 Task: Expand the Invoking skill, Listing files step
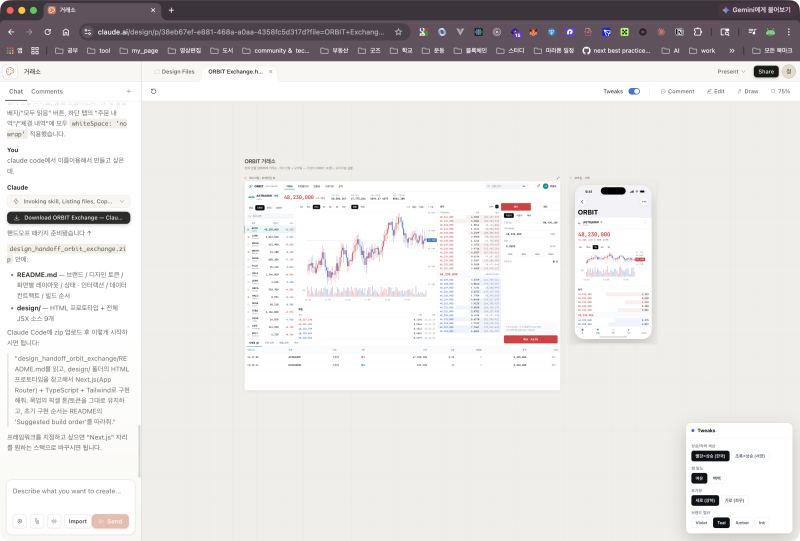pos(68,202)
